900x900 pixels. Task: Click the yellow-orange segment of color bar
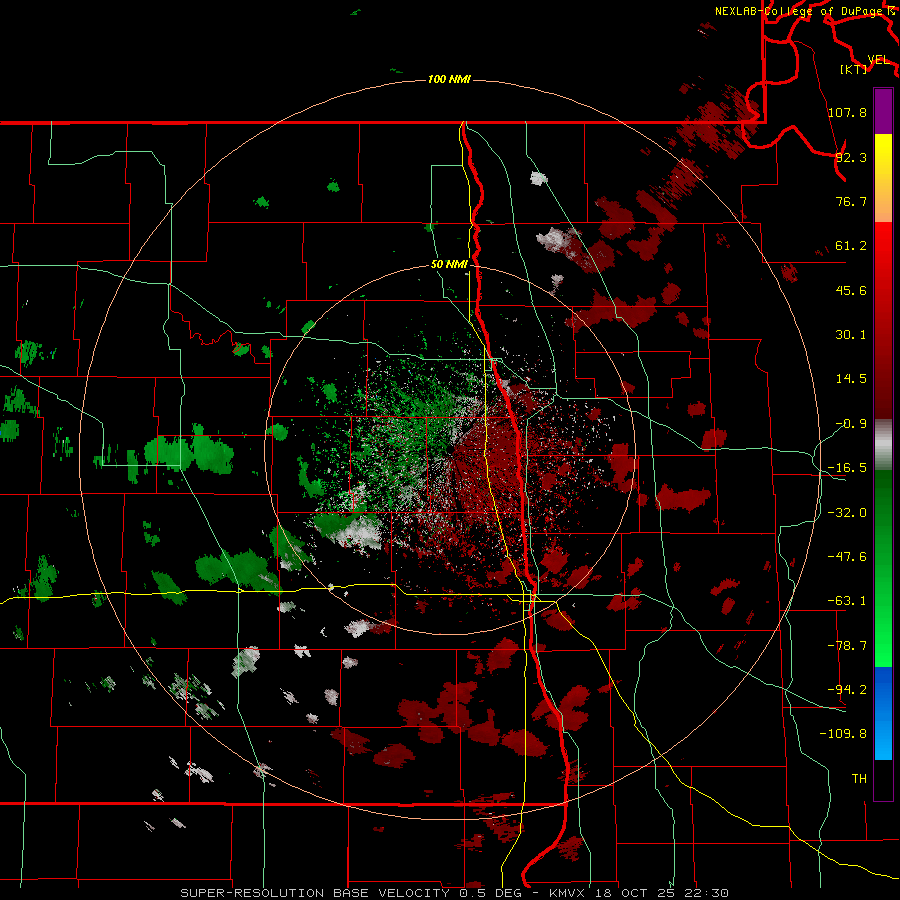pyautogui.click(x=883, y=178)
